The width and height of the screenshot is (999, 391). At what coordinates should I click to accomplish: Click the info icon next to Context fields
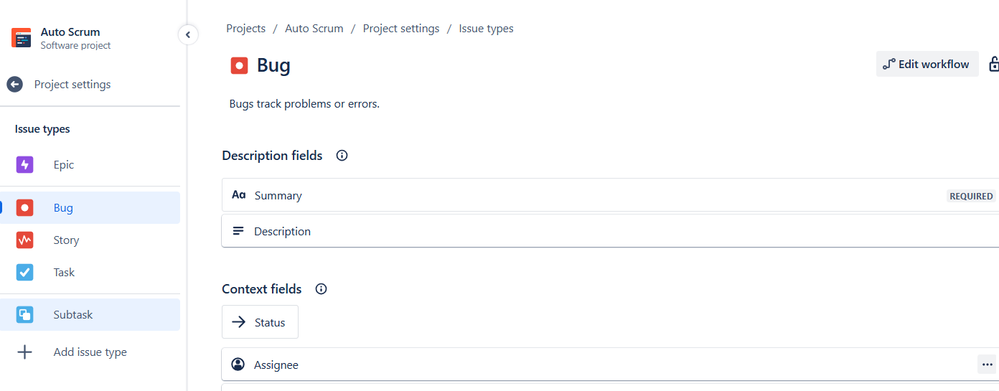321,289
